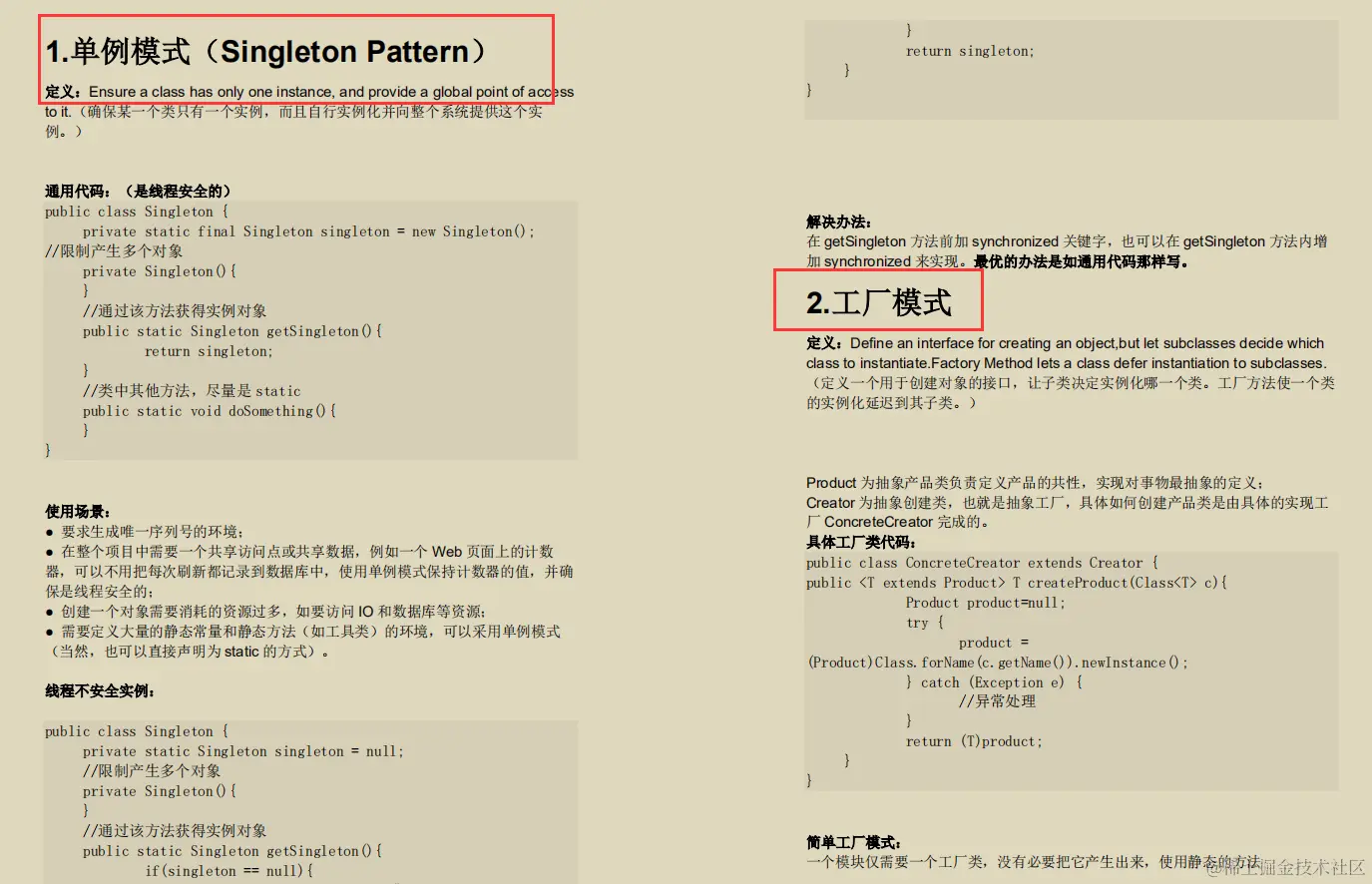This screenshot has height=884, width=1372.
Task: Click 'public static void doSomething(){' line
Action: pyautogui.click(x=210, y=411)
